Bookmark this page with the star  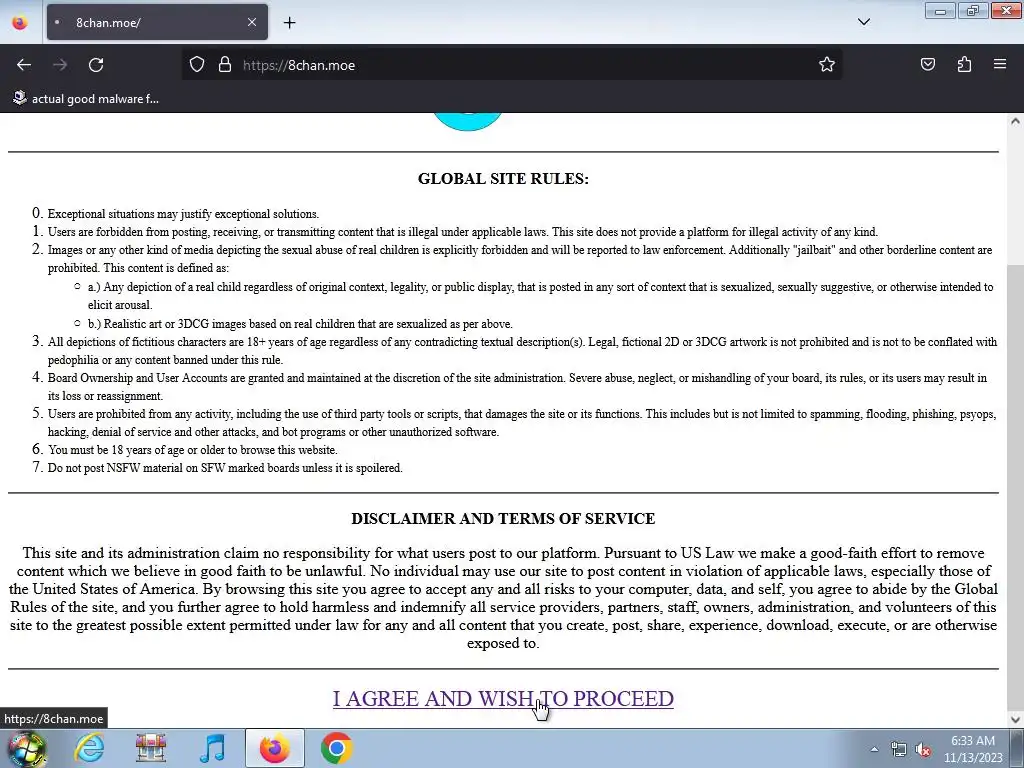coord(827,65)
